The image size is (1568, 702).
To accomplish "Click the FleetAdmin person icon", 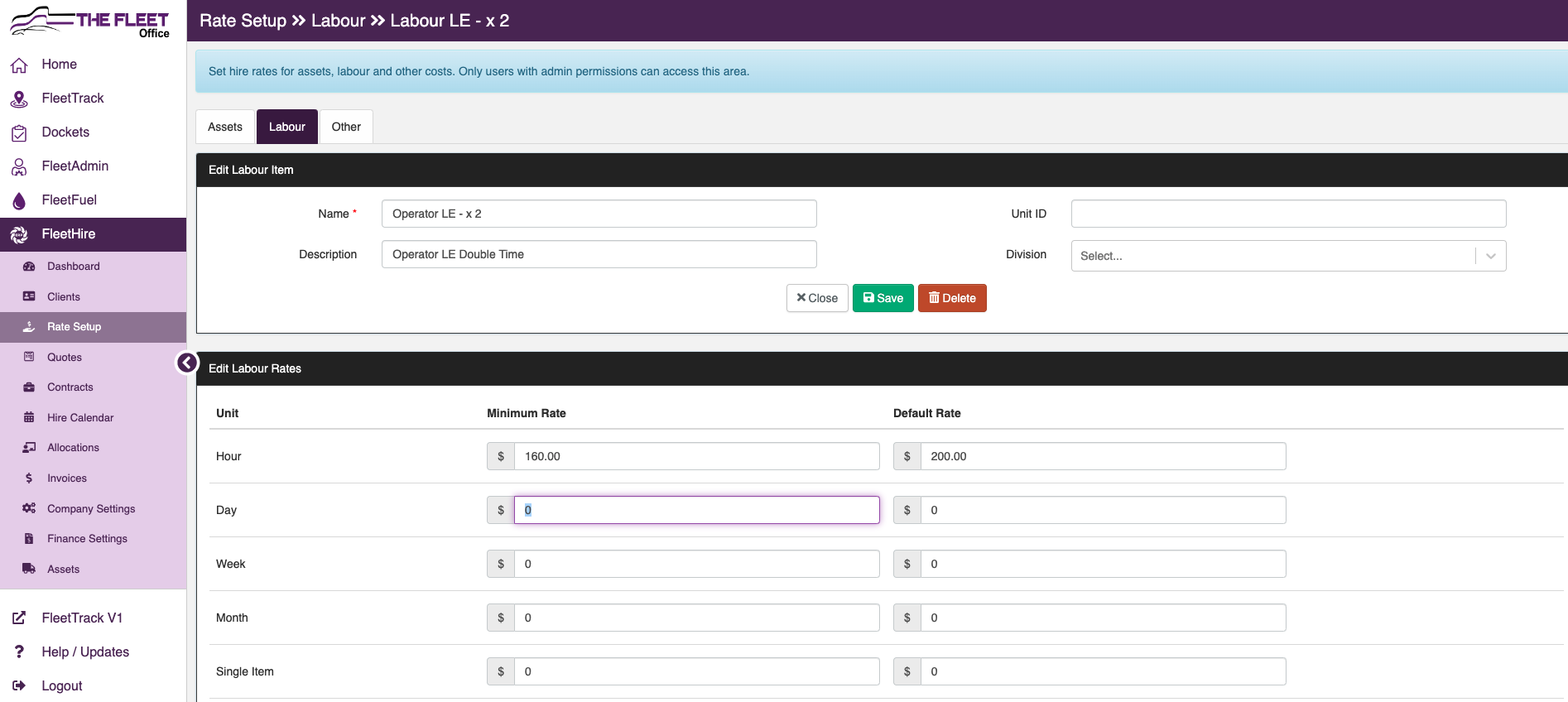I will pos(19,166).
